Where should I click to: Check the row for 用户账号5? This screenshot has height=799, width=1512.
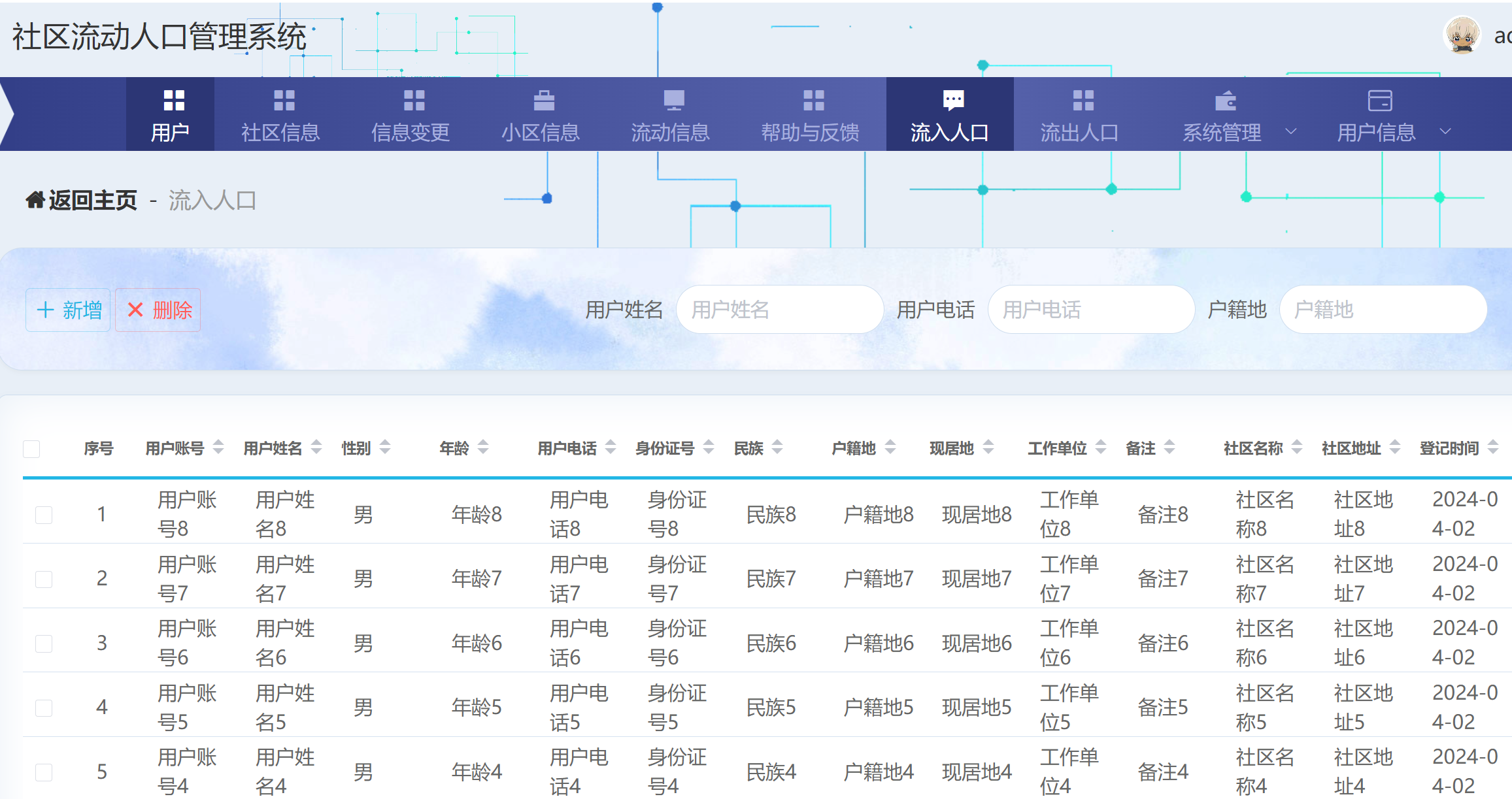click(x=44, y=708)
